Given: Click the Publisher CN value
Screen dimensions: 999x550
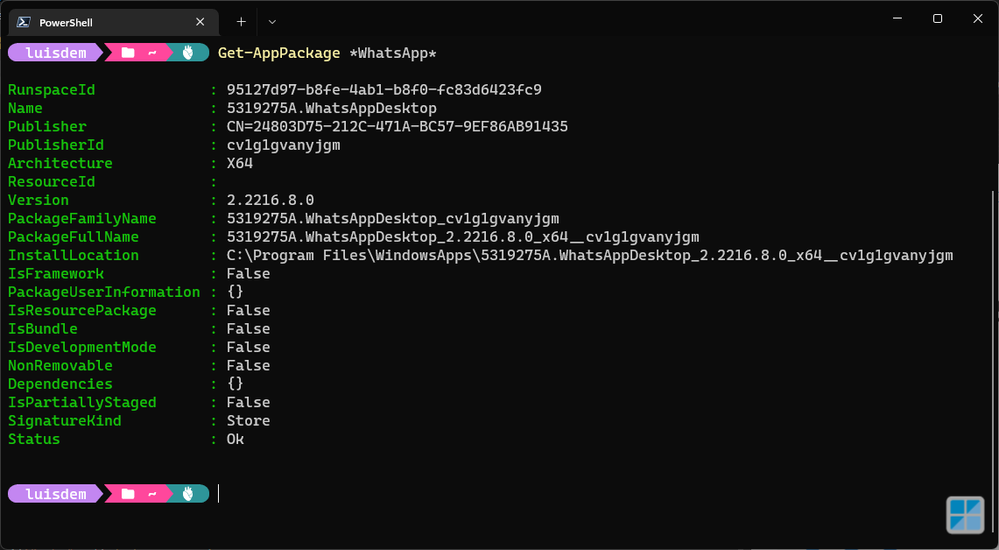Looking at the screenshot, I should click(397, 127).
